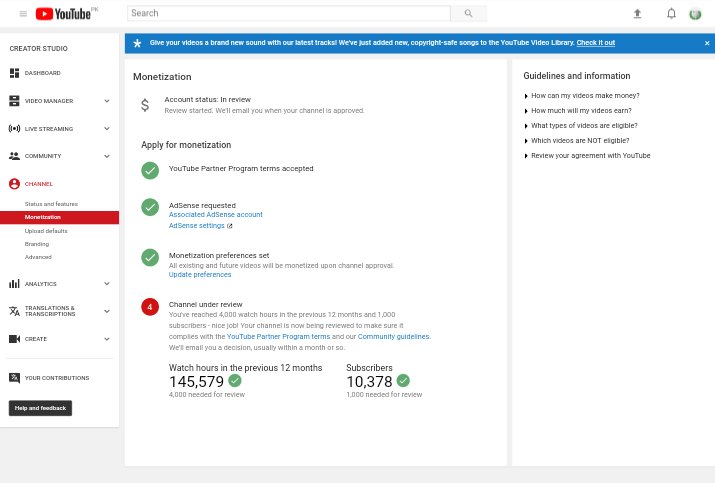Click Update preferences link
The image size is (715, 483).
(x=200, y=275)
